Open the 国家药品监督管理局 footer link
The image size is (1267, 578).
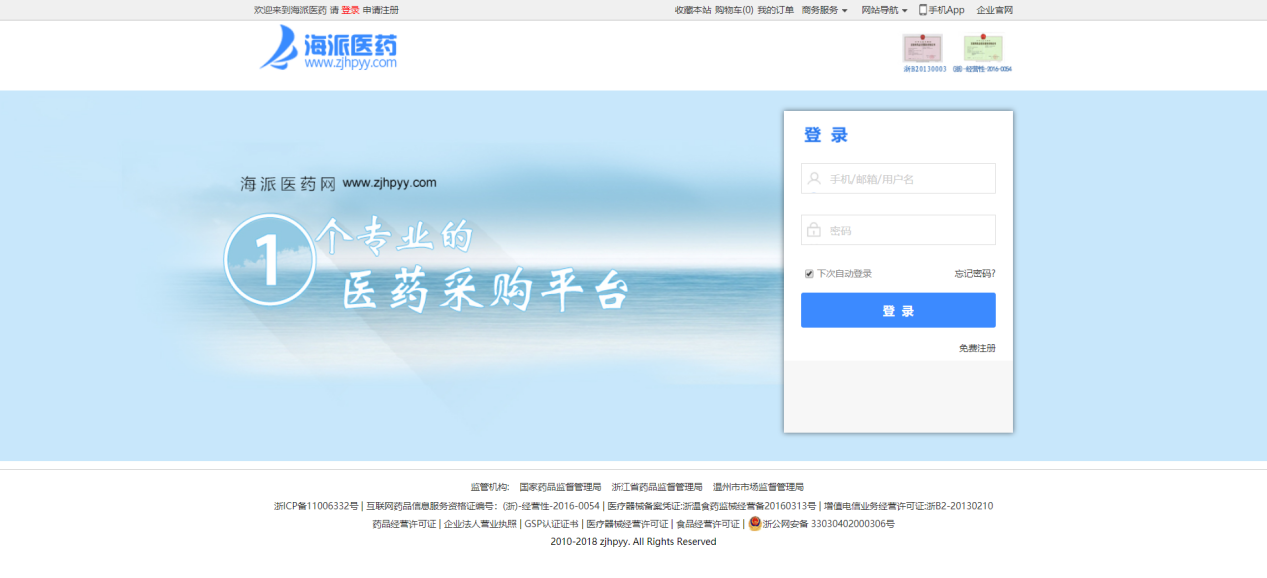(560, 487)
